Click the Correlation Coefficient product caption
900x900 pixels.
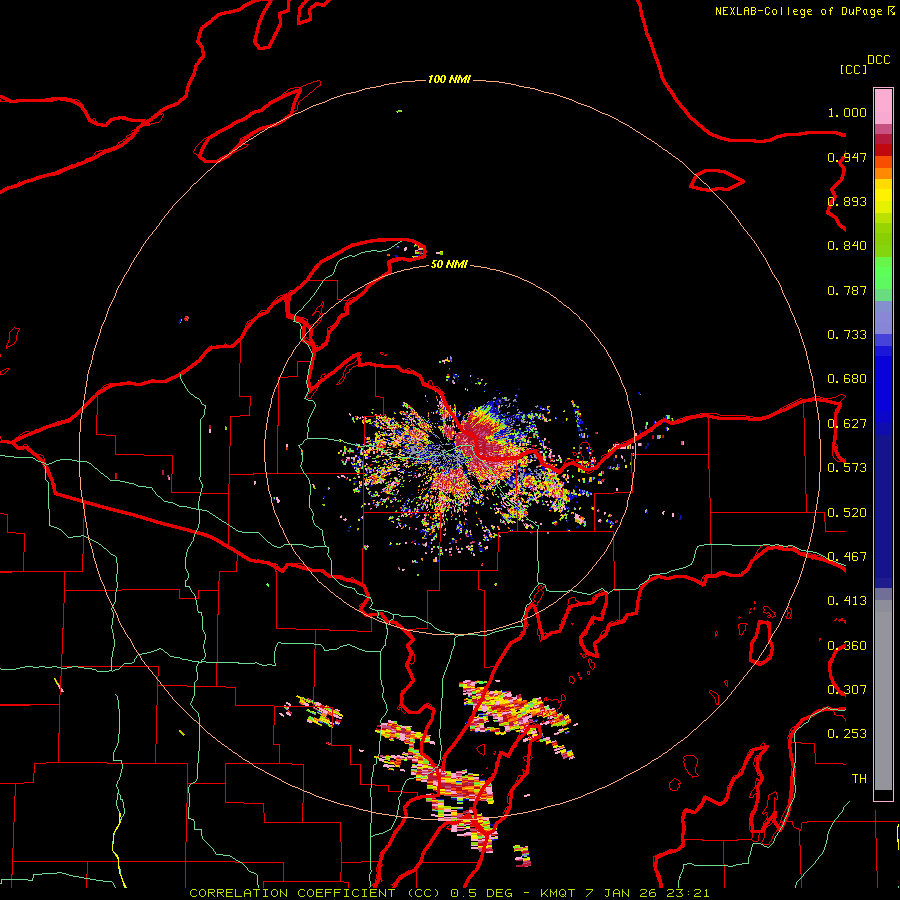pyautogui.click(x=449, y=893)
